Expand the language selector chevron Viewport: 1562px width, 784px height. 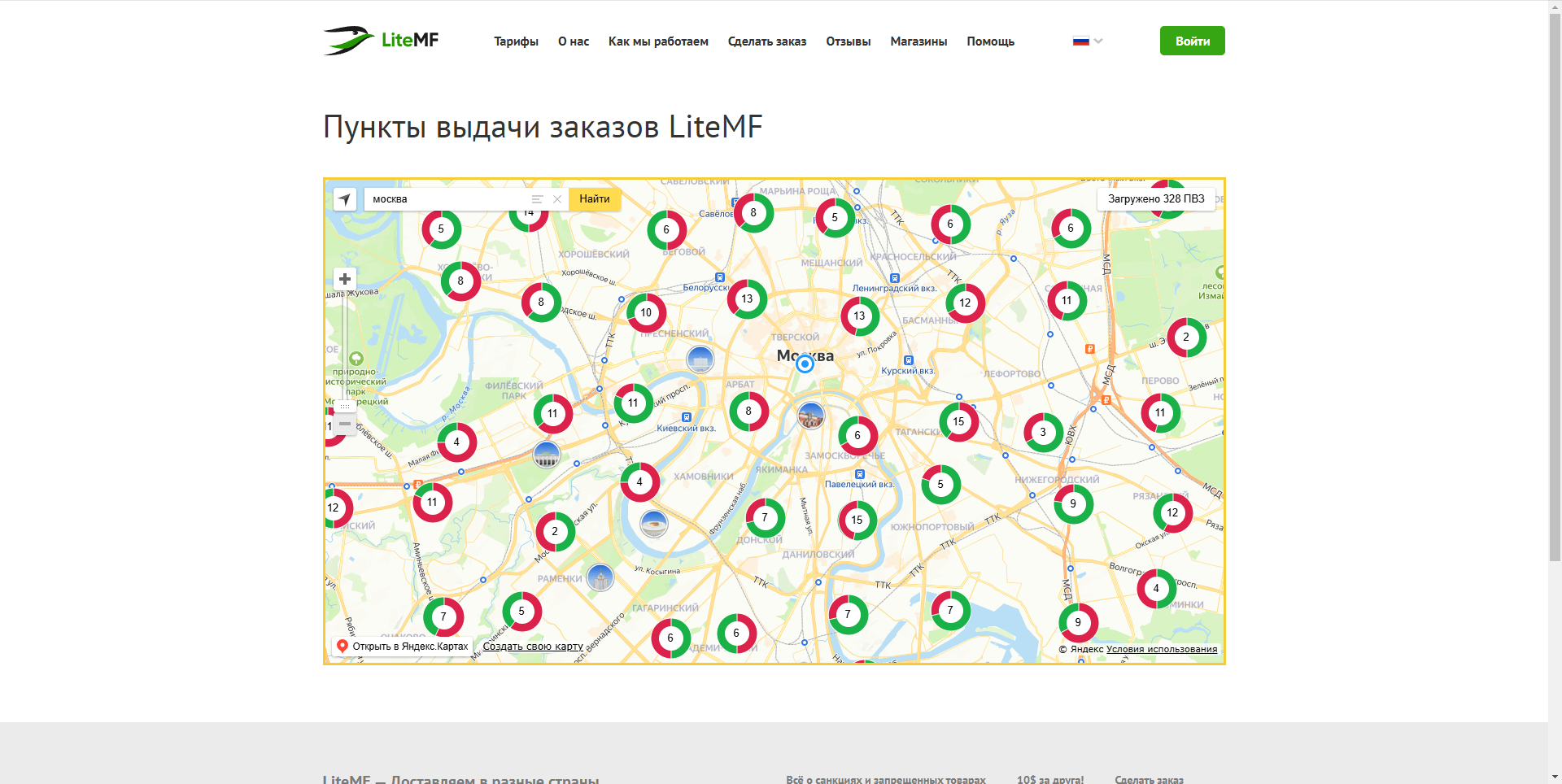click(1098, 41)
